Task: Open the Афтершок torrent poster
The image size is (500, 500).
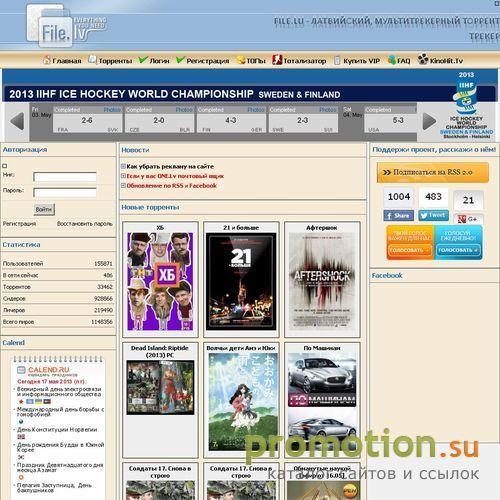Action: pyautogui.click(x=322, y=282)
